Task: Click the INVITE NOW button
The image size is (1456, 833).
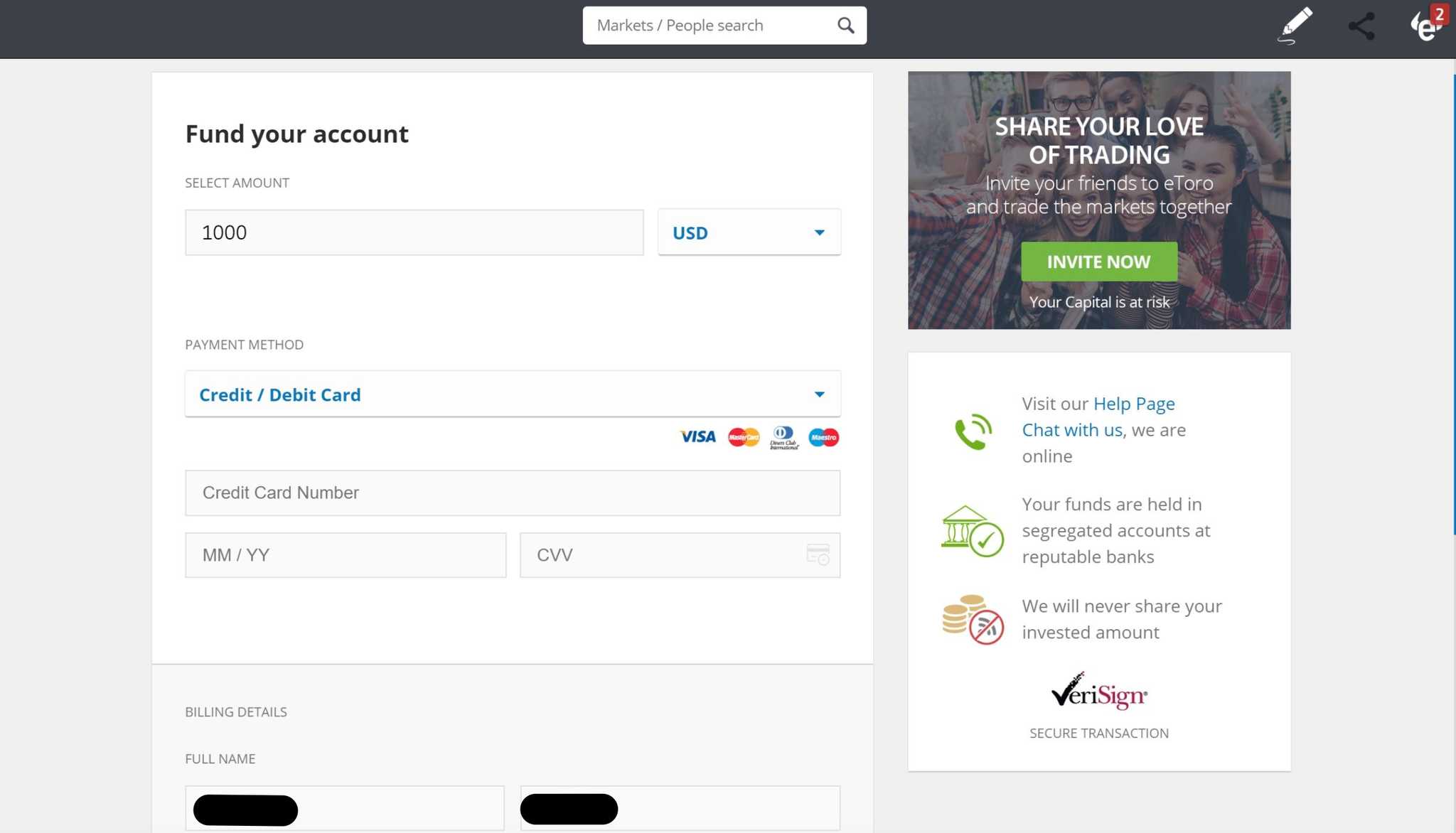Action: [1099, 262]
